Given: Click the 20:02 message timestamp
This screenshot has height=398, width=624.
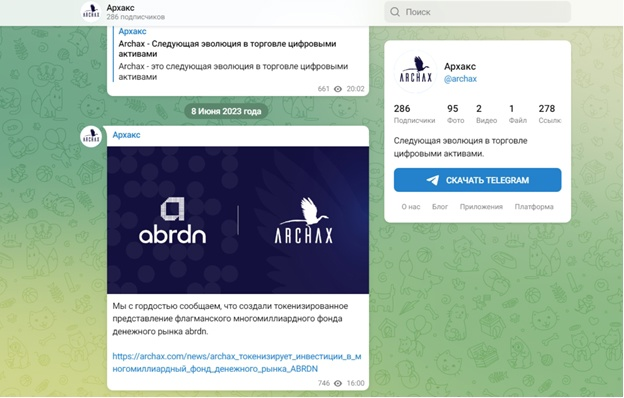Looking at the screenshot, I should click(x=355, y=89).
